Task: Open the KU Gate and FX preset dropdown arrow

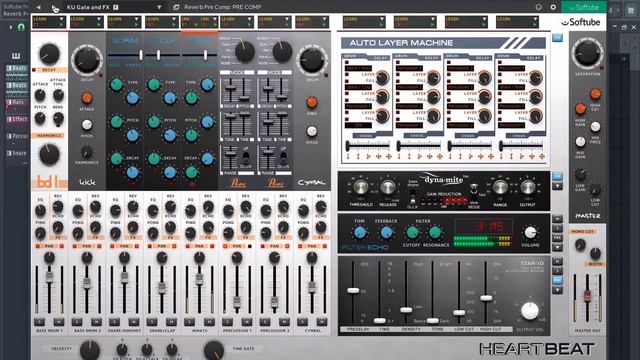Action: 159,7
